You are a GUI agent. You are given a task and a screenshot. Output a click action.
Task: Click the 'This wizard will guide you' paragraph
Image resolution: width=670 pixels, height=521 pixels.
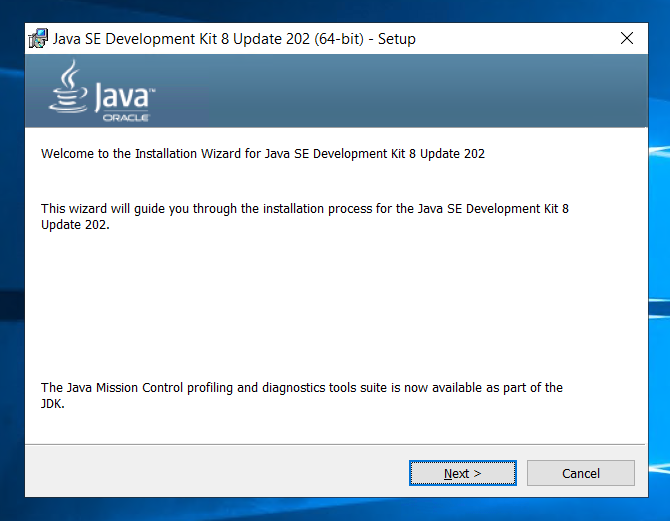click(305, 216)
